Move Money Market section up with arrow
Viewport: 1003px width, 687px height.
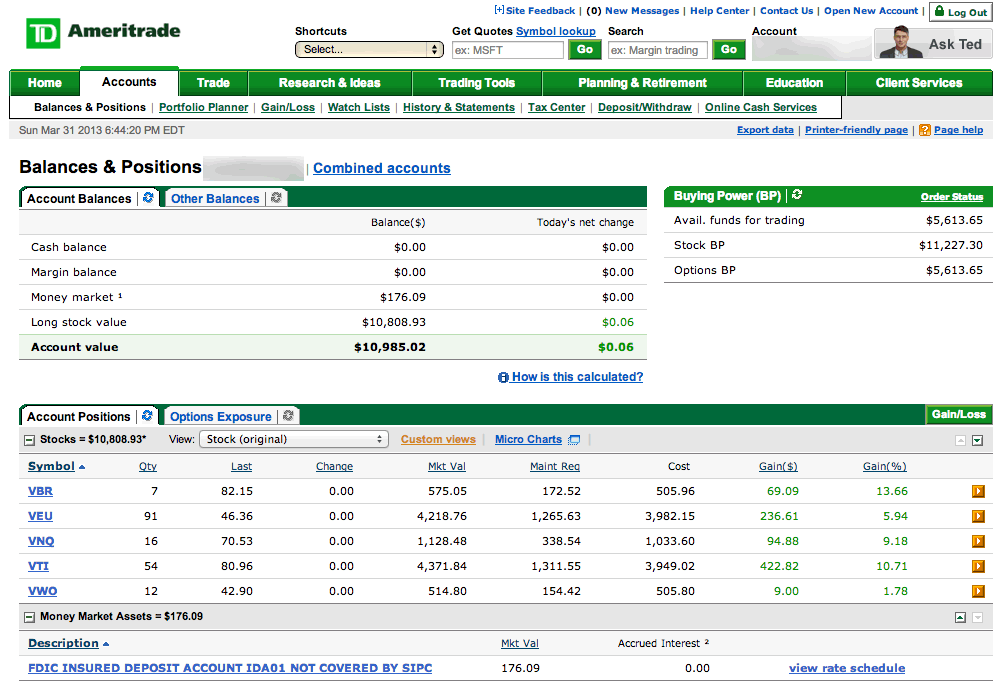(x=960, y=617)
